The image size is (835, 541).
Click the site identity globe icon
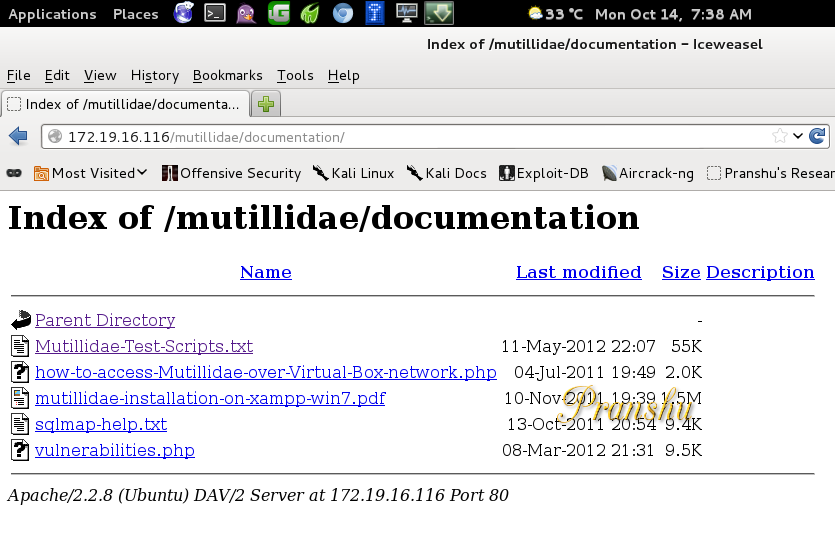(55, 137)
